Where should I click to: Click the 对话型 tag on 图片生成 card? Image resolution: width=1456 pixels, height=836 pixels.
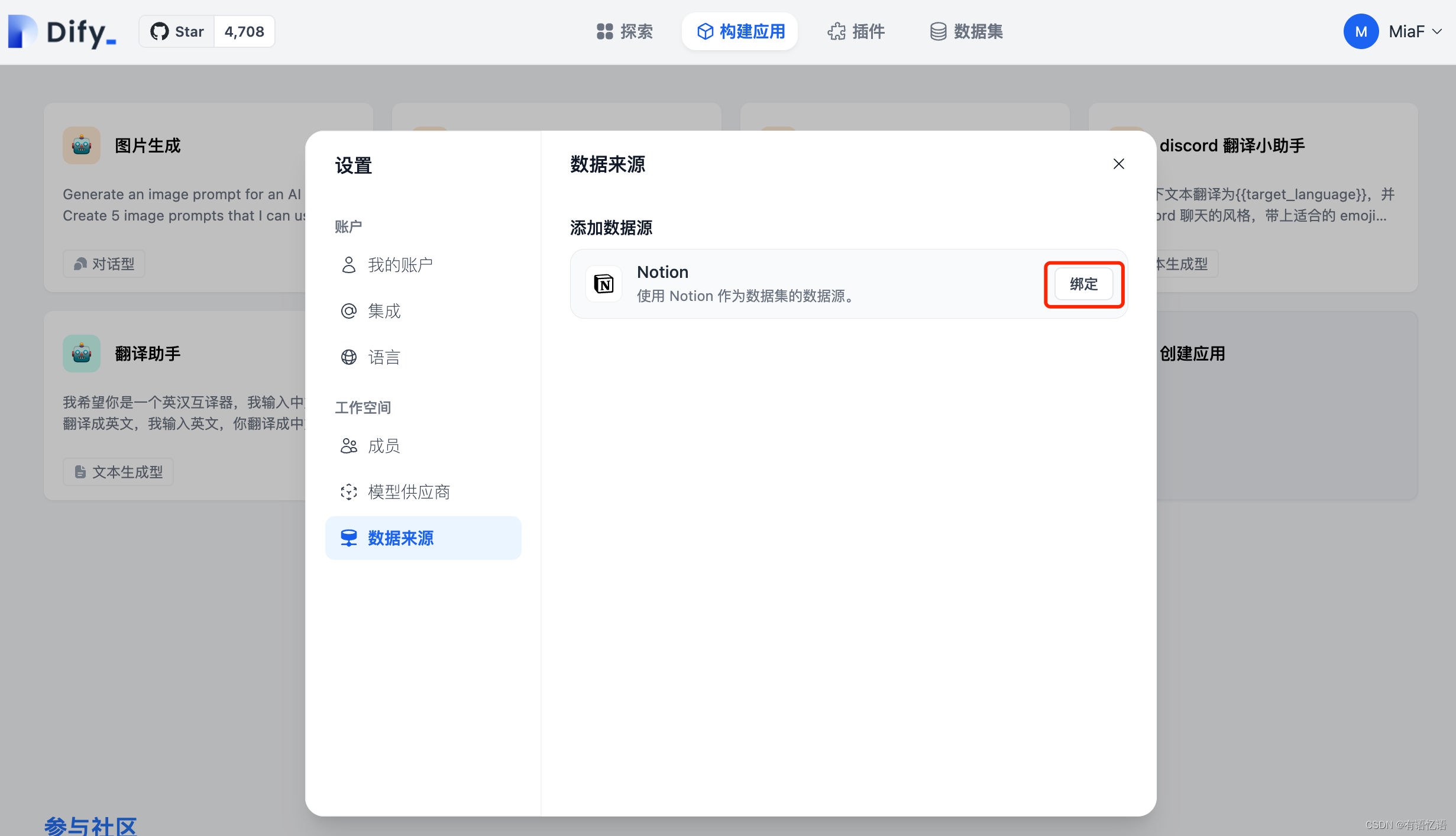click(104, 264)
